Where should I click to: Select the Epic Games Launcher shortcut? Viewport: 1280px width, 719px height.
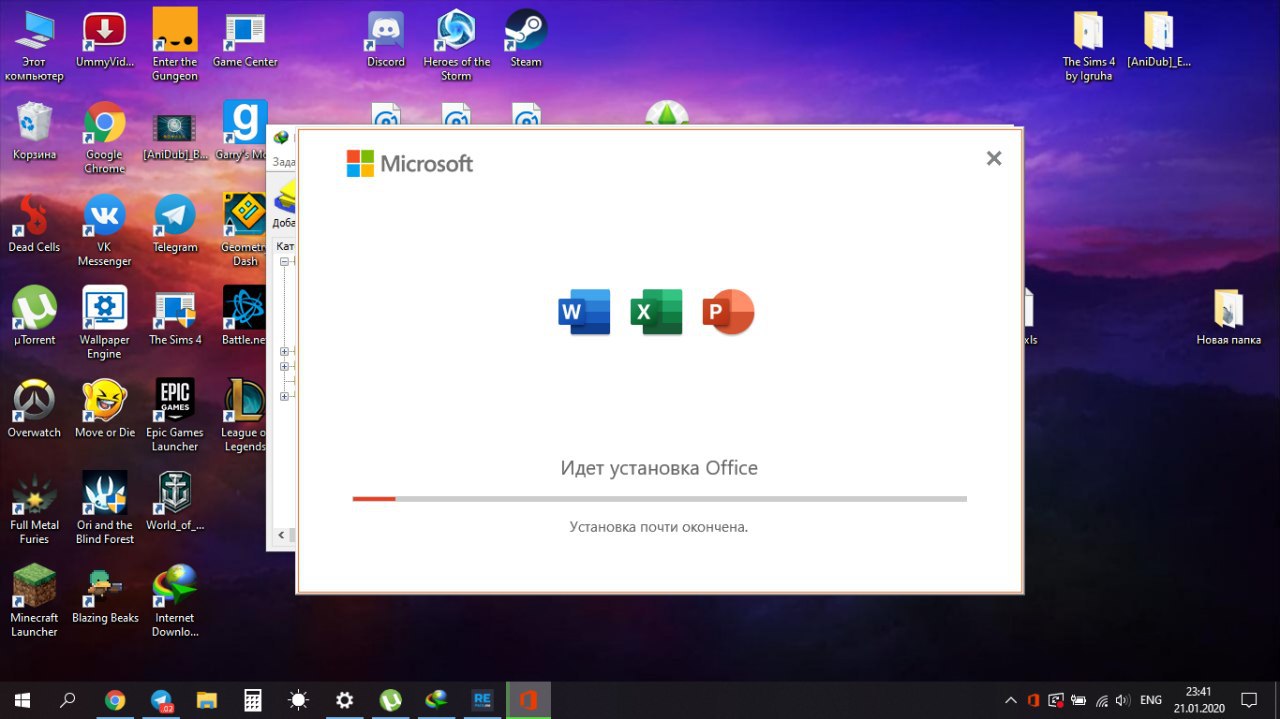click(175, 415)
